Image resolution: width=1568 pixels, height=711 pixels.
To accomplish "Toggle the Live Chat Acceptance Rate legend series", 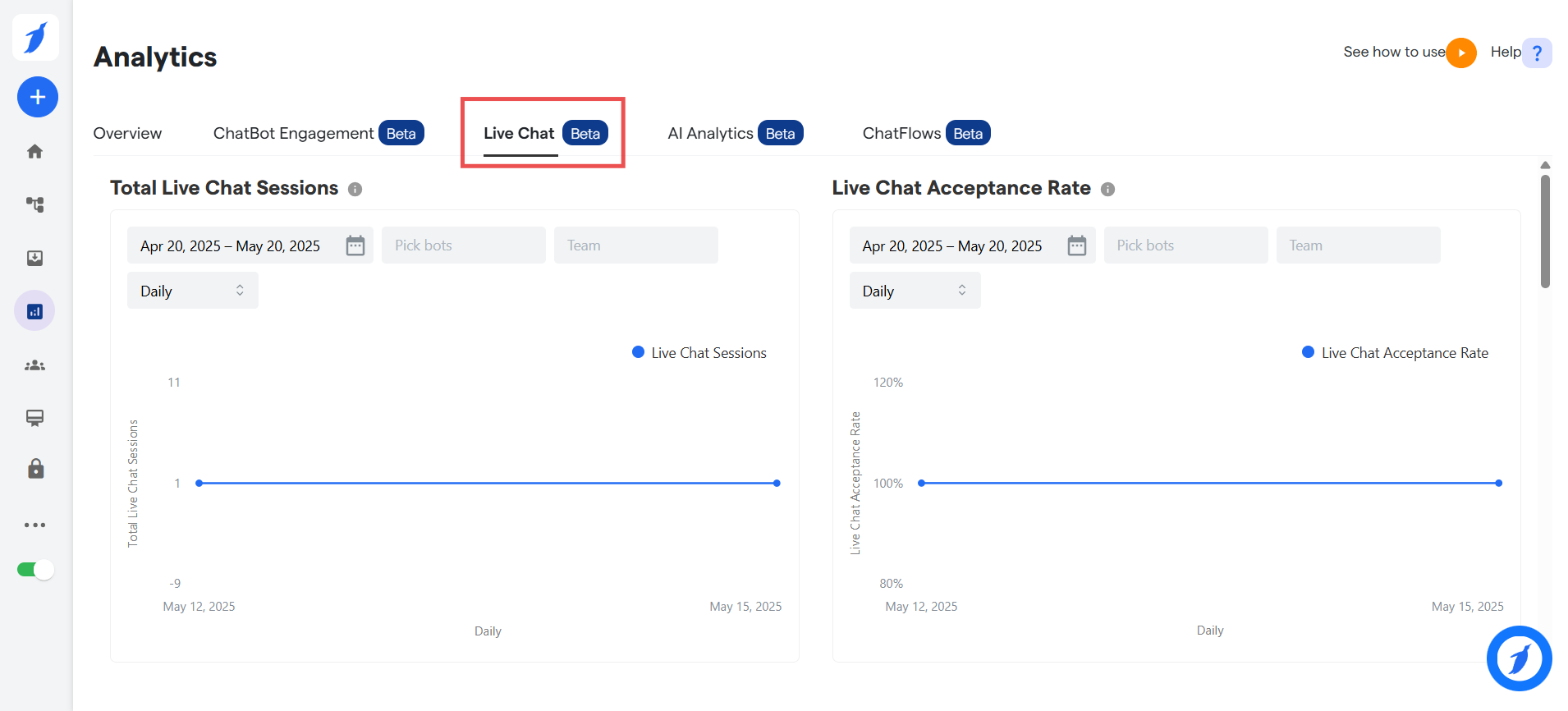I will [1395, 353].
